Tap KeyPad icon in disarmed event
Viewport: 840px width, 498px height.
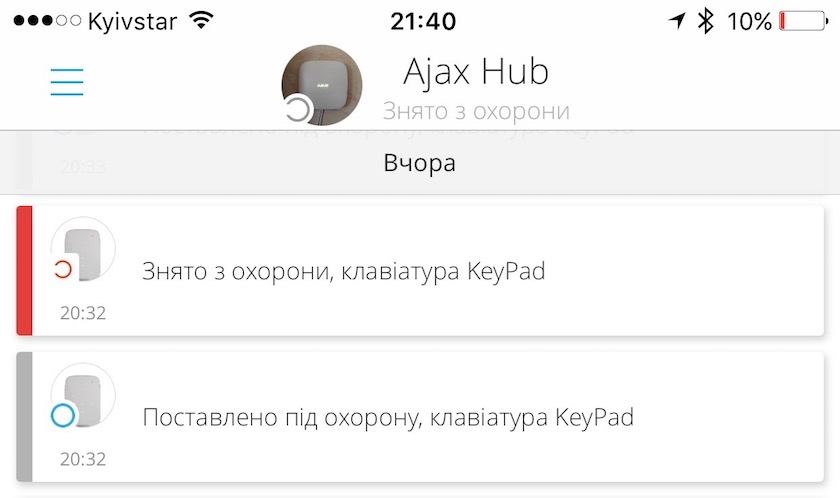point(83,249)
